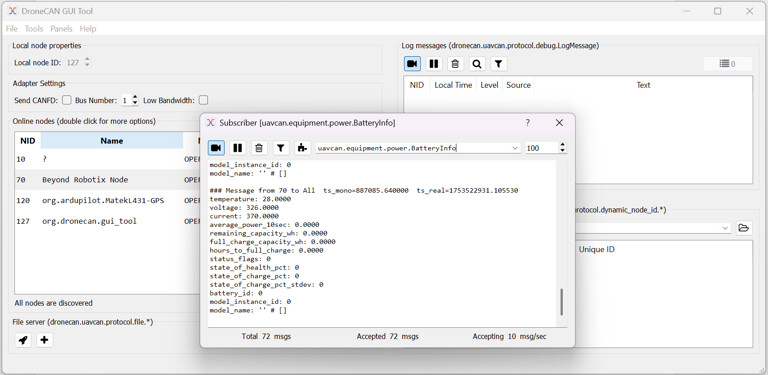This screenshot has width=768, height=375.
Task: Open the File menu
Action: pyautogui.click(x=12, y=29)
